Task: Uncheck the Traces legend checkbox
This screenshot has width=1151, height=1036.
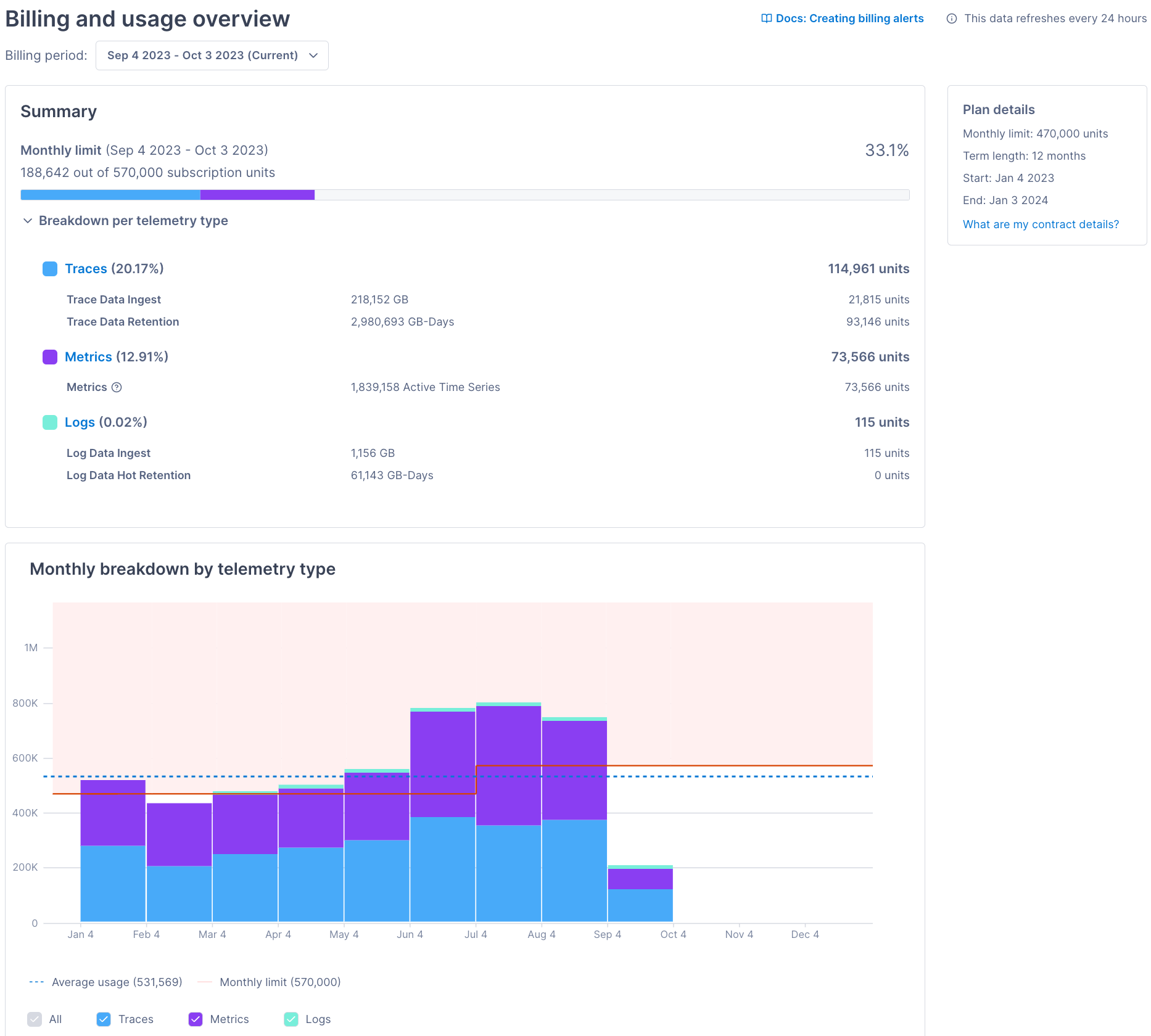Action: (104, 1019)
